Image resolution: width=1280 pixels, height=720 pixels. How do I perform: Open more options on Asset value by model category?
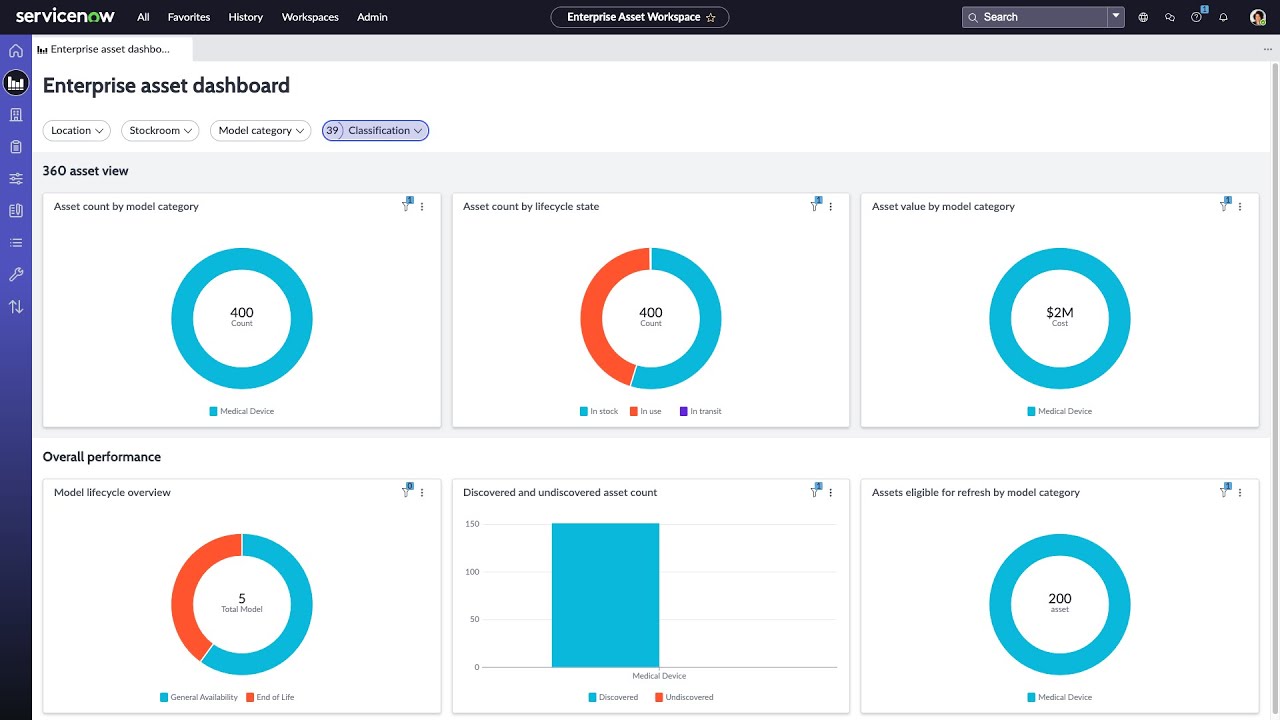[x=1240, y=207]
